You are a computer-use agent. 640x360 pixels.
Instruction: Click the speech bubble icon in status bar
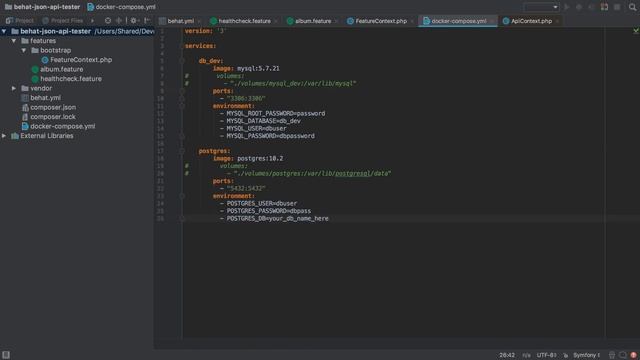622,355
